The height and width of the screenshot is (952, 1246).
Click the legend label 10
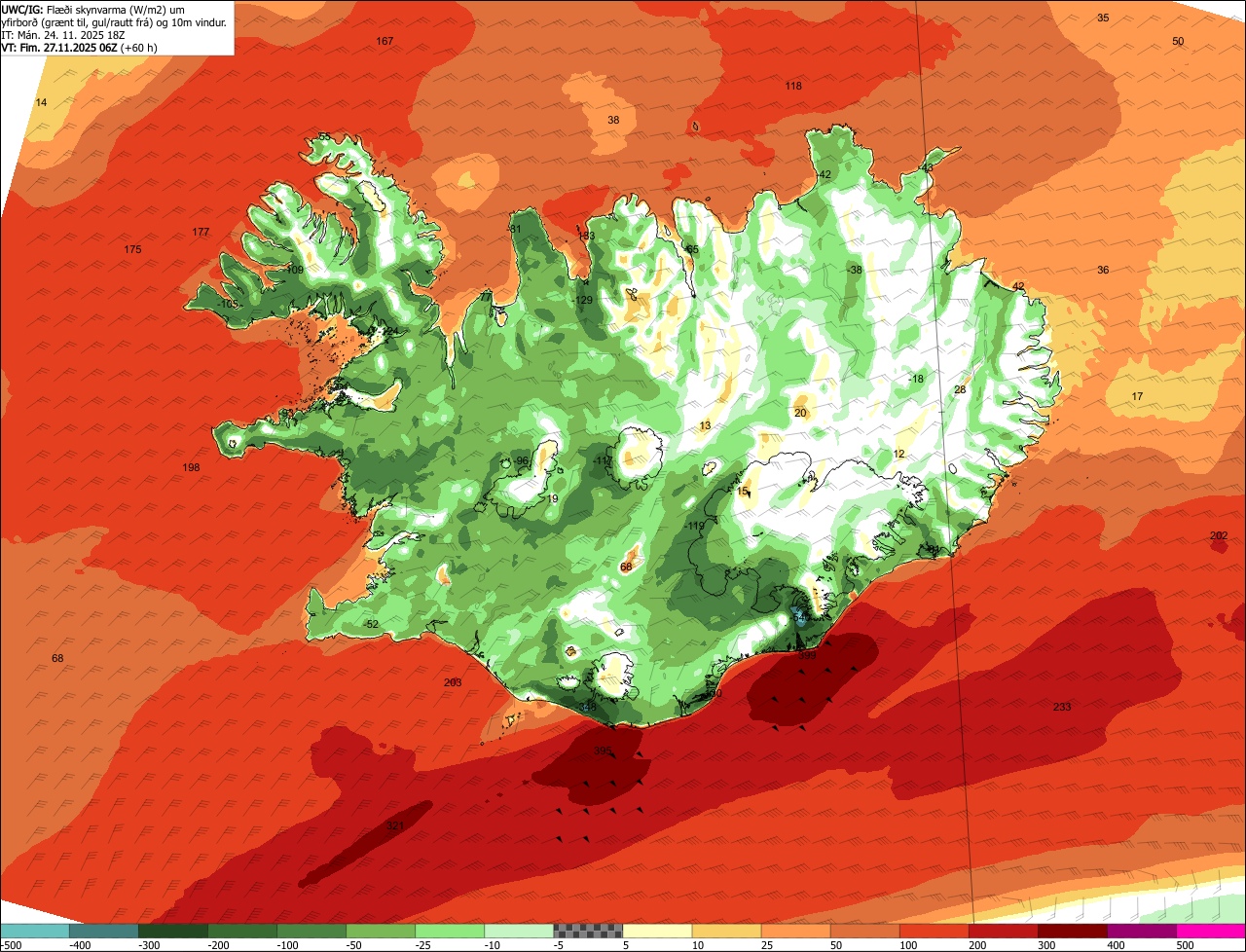tap(699, 944)
